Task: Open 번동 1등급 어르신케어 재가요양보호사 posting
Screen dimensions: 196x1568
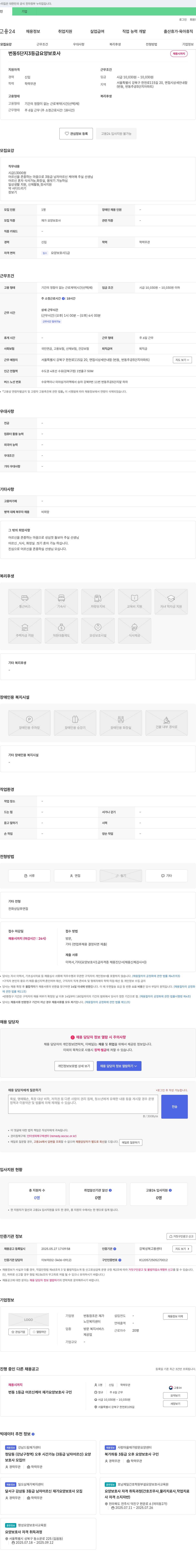Action: [40, 1392]
